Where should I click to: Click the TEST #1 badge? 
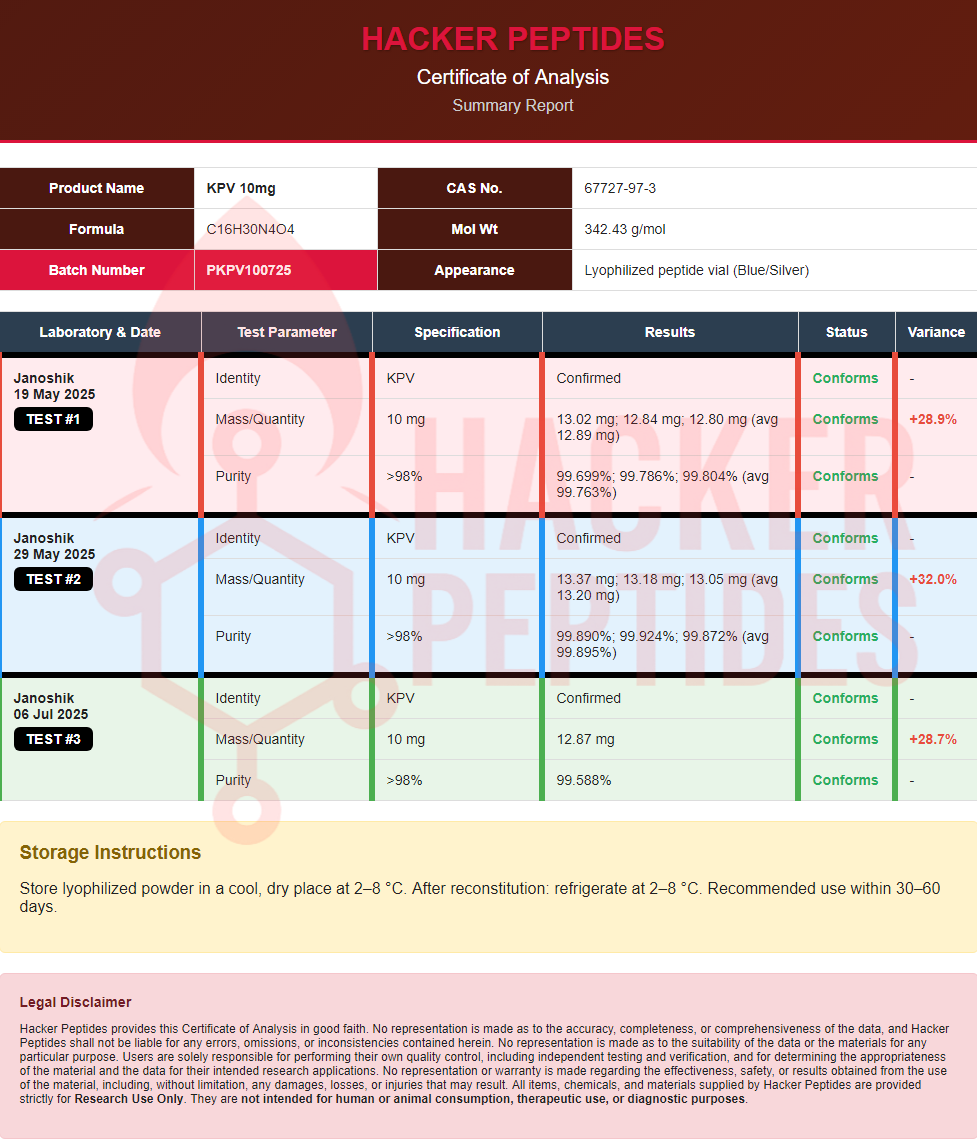tap(53, 420)
